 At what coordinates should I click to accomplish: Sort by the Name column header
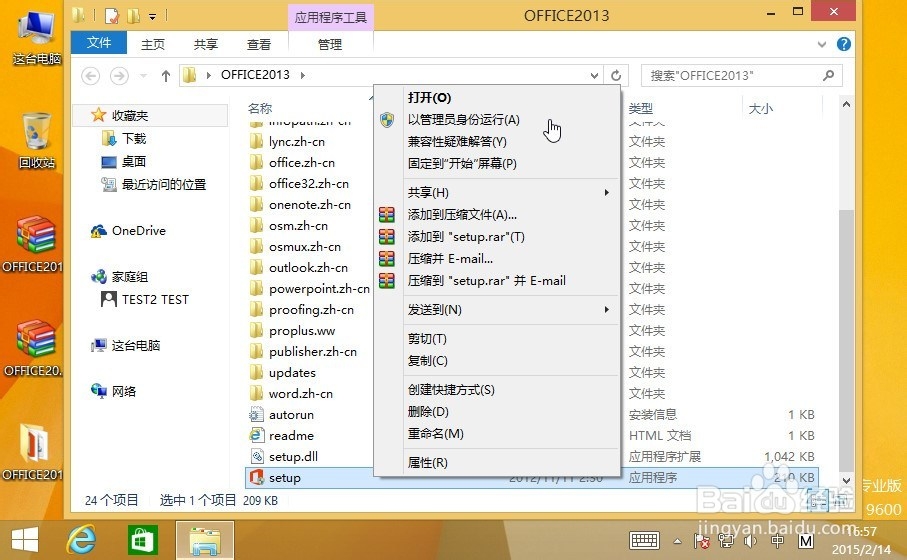coord(260,108)
